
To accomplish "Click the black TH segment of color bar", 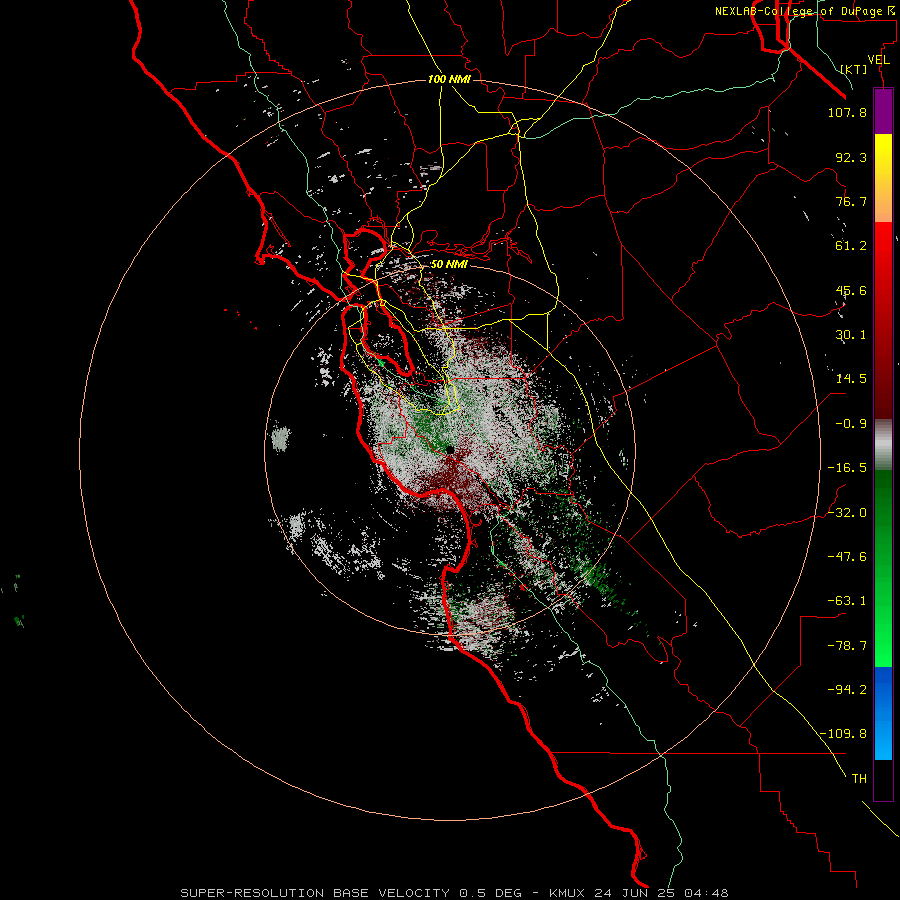I will point(883,780).
